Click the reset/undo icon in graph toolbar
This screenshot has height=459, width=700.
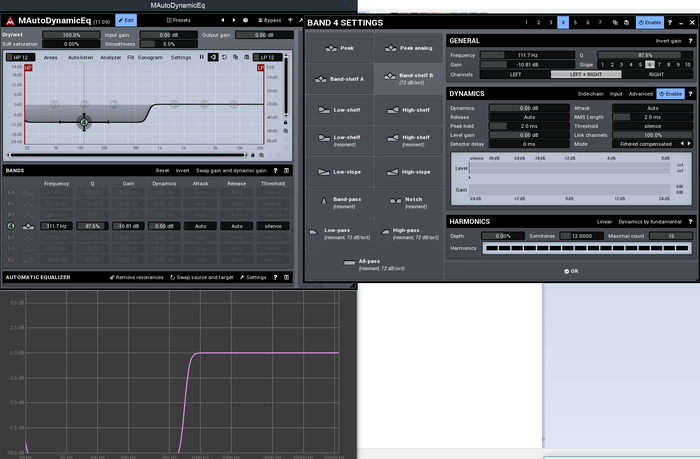click(224, 57)
